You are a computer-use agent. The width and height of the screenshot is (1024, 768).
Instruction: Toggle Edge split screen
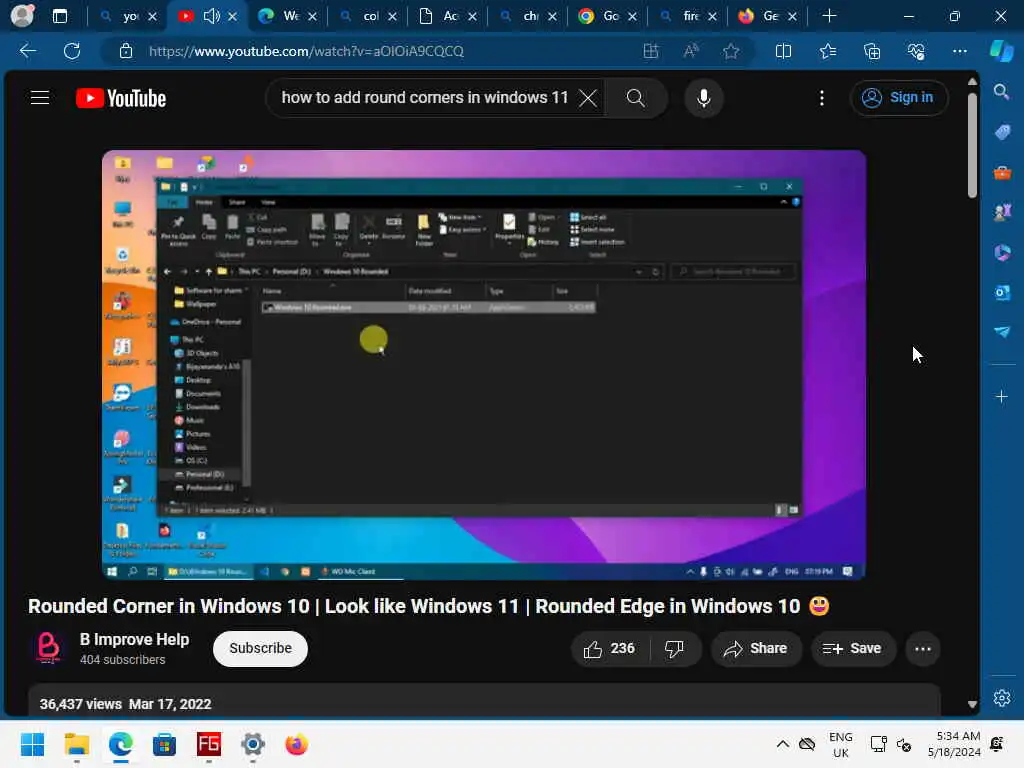[x=783, y=51]
